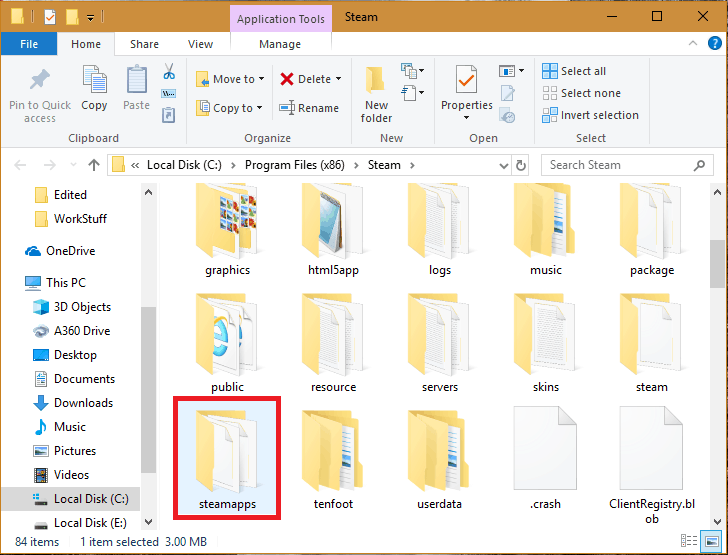Screen dimensions: 728x555
Task: Click the Edit file icon
Action: pos(507,93)
